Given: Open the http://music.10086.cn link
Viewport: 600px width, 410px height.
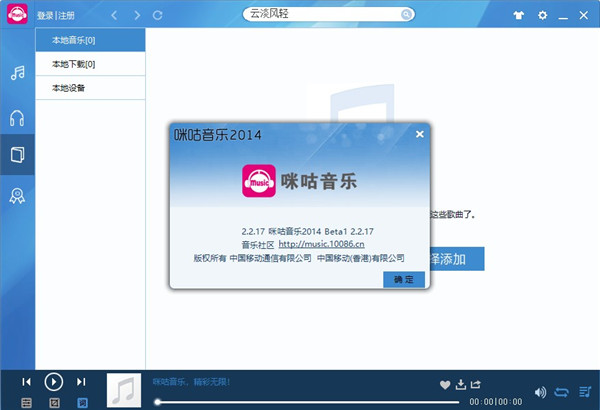Looking at the screenshot, I should tap(321, 244).
